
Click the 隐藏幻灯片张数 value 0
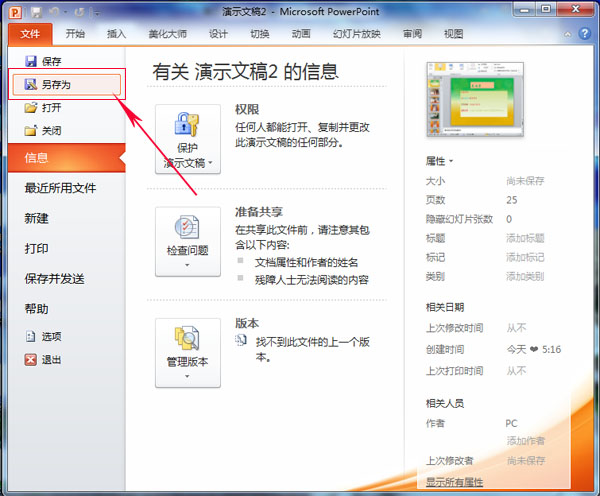coord(509,219)
